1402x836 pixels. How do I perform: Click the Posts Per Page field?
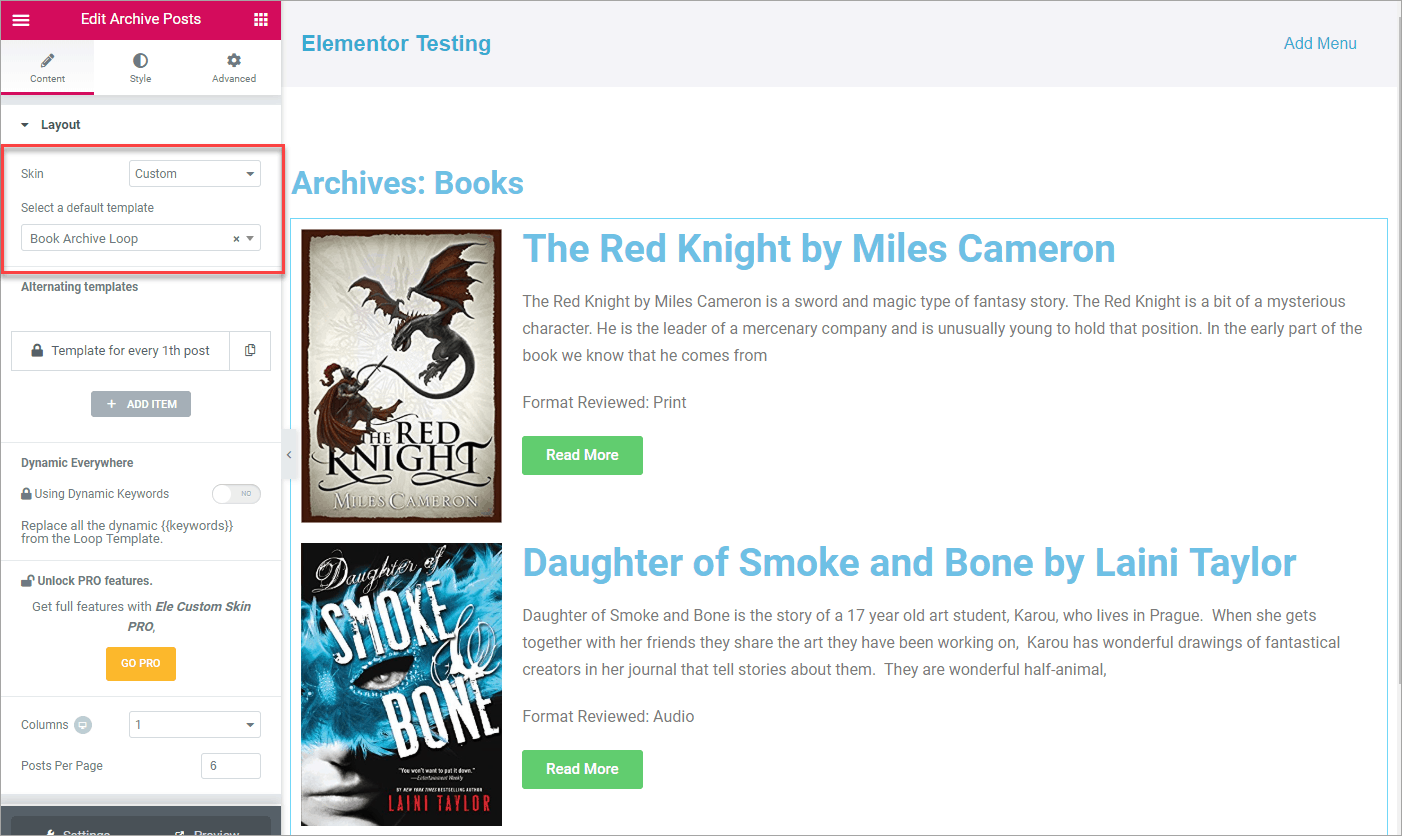[x=231, y=766]
